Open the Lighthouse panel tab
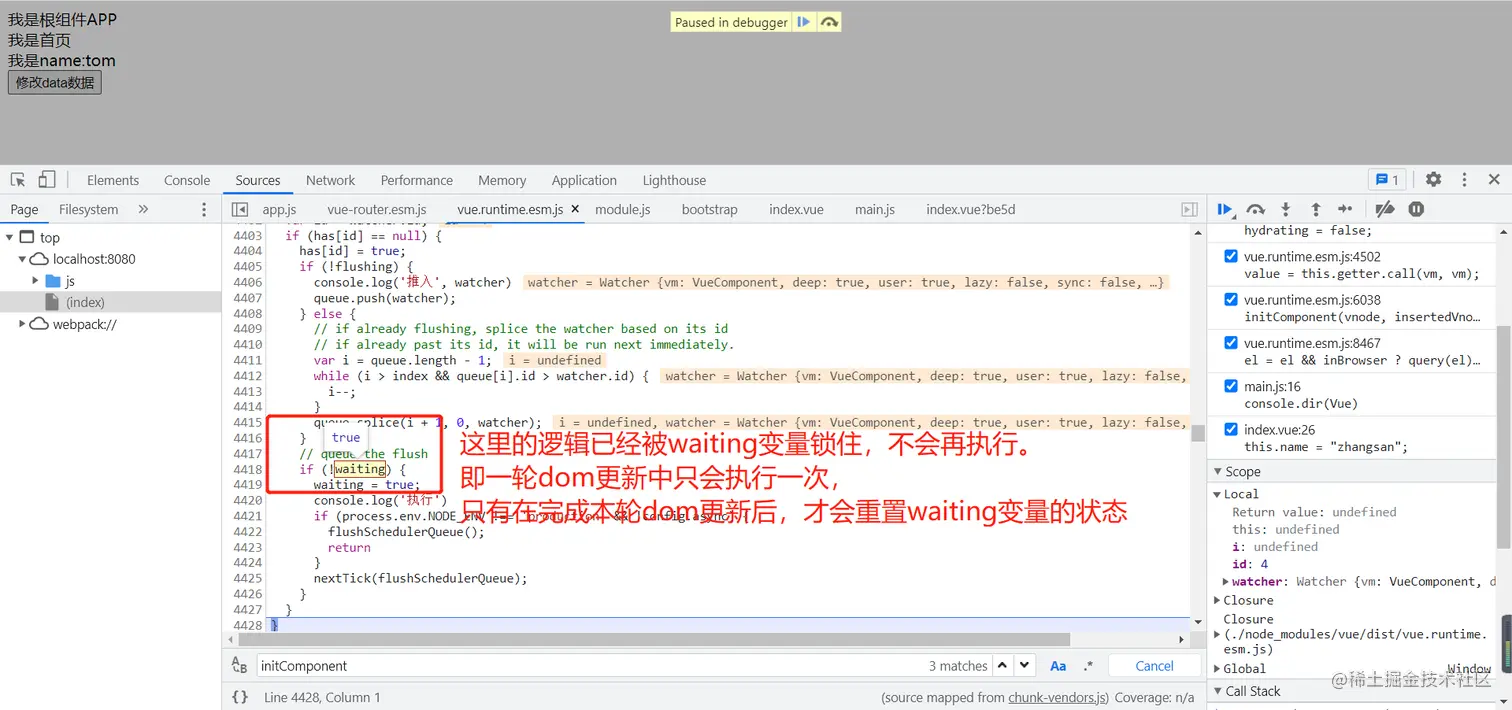The width and height of the screenshot is (1512, 710). pos(674,180)
